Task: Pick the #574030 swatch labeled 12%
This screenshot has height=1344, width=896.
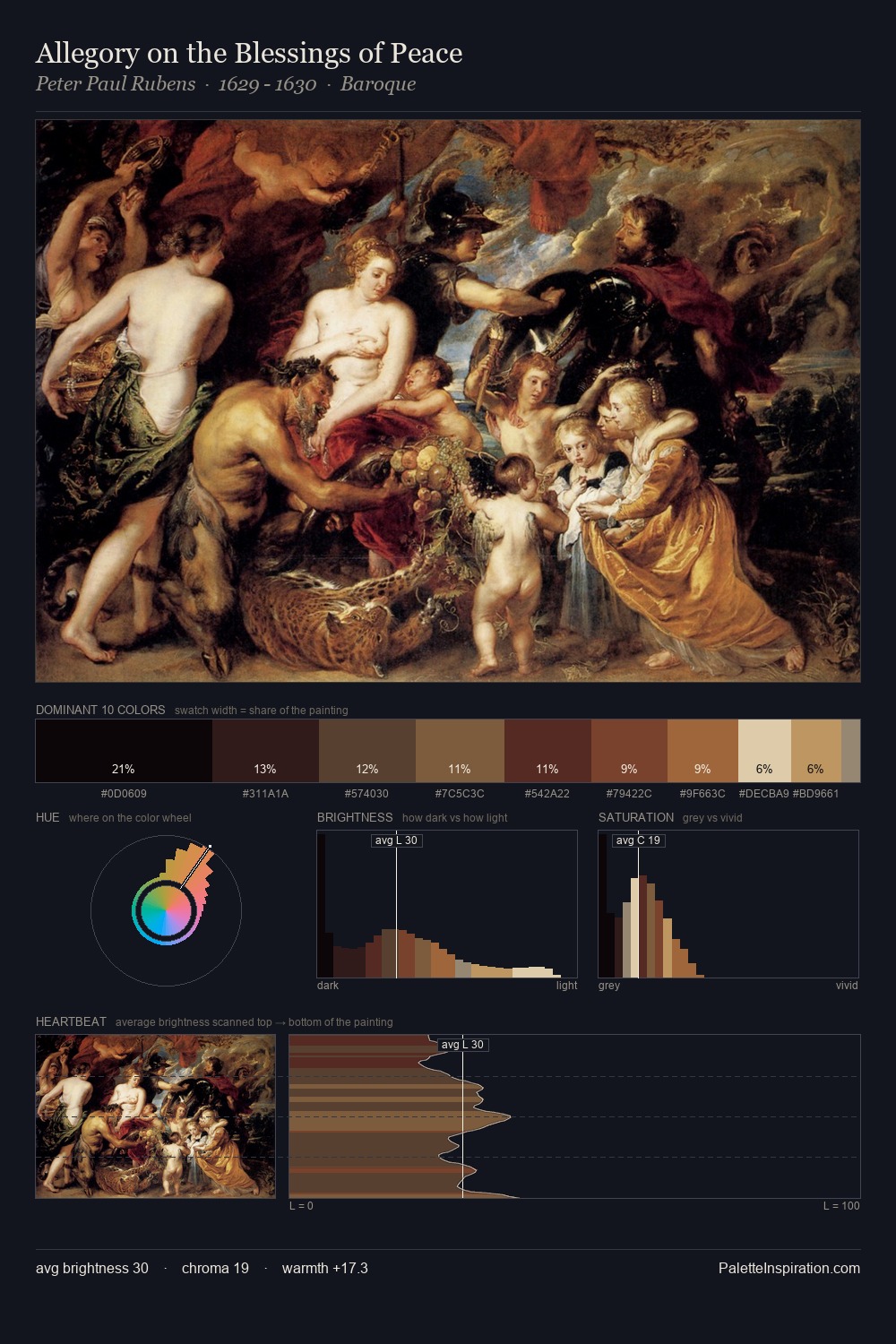Action: (367, 751)
